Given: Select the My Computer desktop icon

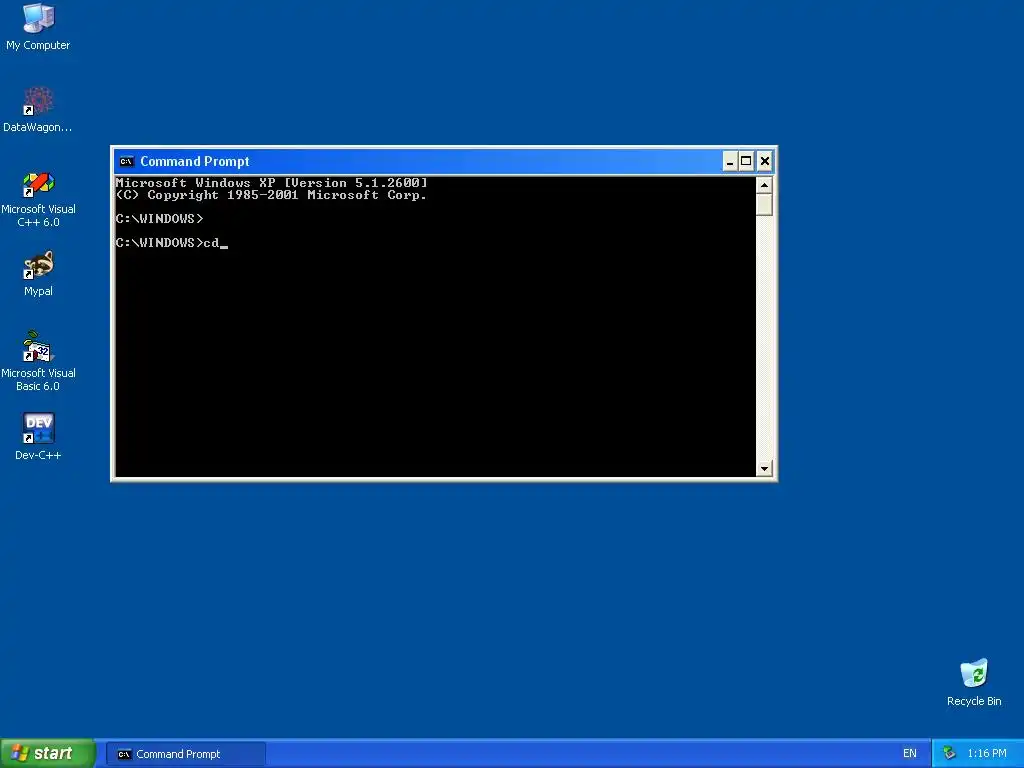Looking at the screenshot, I should [x=38, y=27].
